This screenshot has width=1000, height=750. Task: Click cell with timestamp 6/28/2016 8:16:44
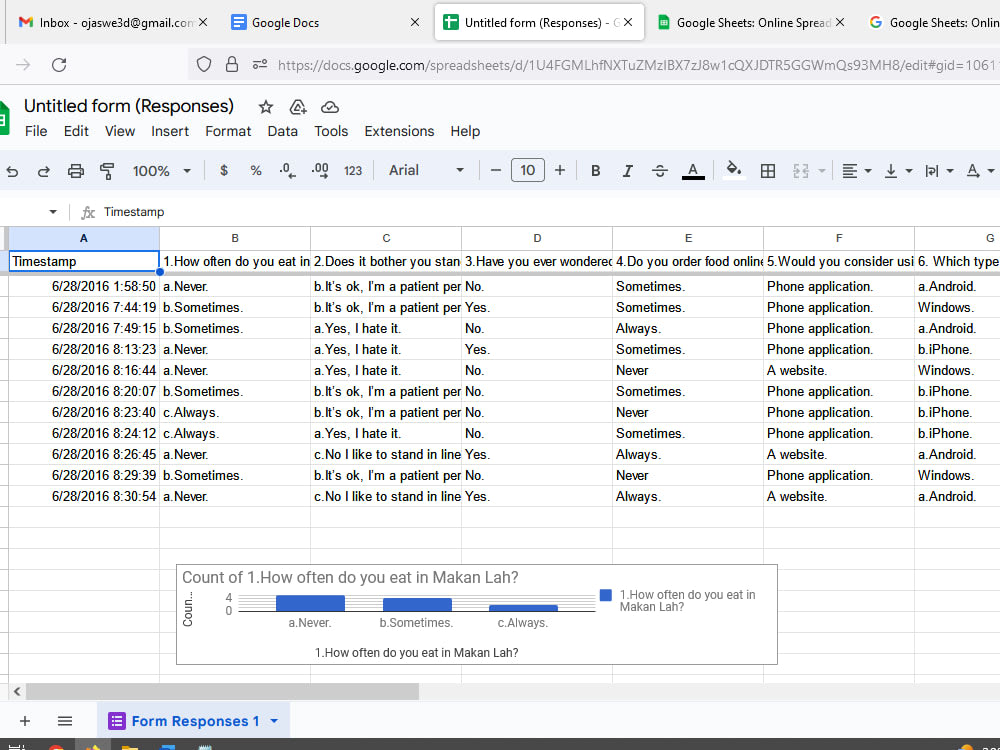point(84,371)
